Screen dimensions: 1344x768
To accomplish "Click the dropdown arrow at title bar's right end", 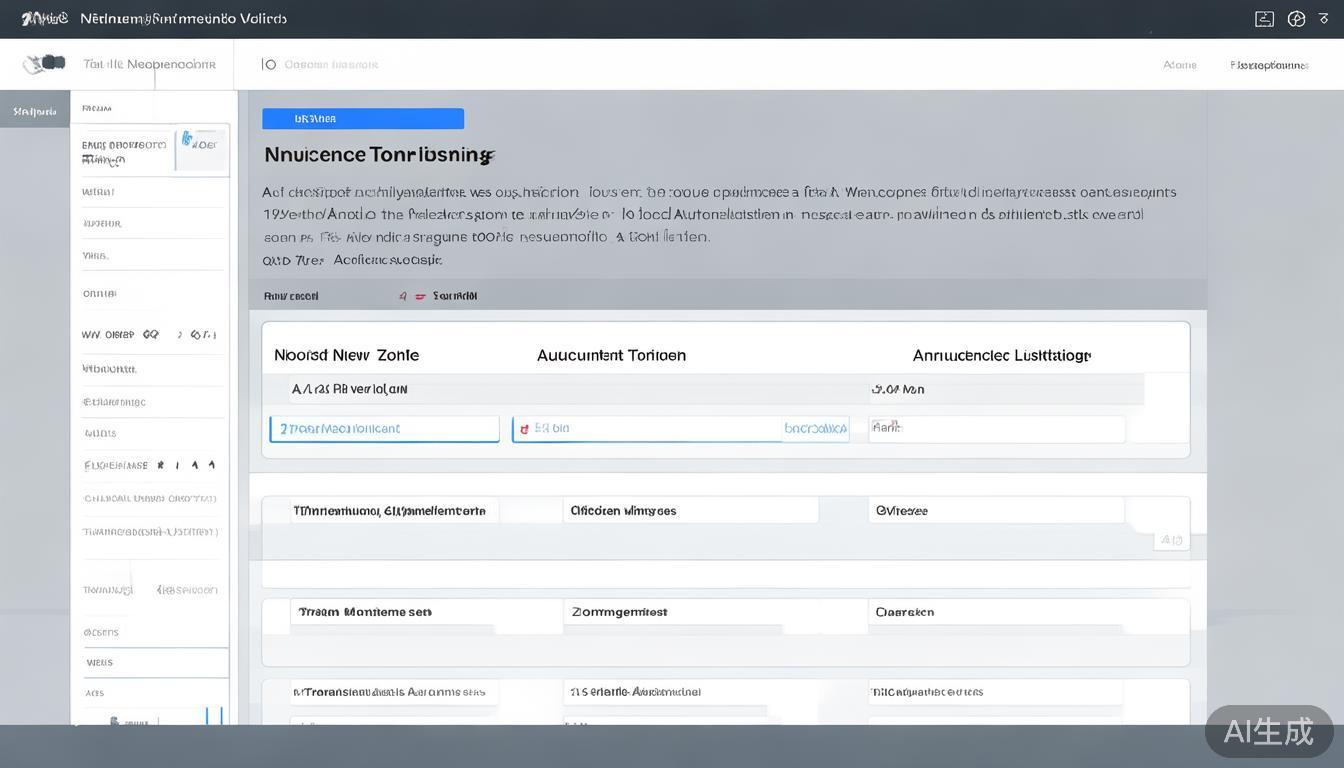I will [1324, 18].
